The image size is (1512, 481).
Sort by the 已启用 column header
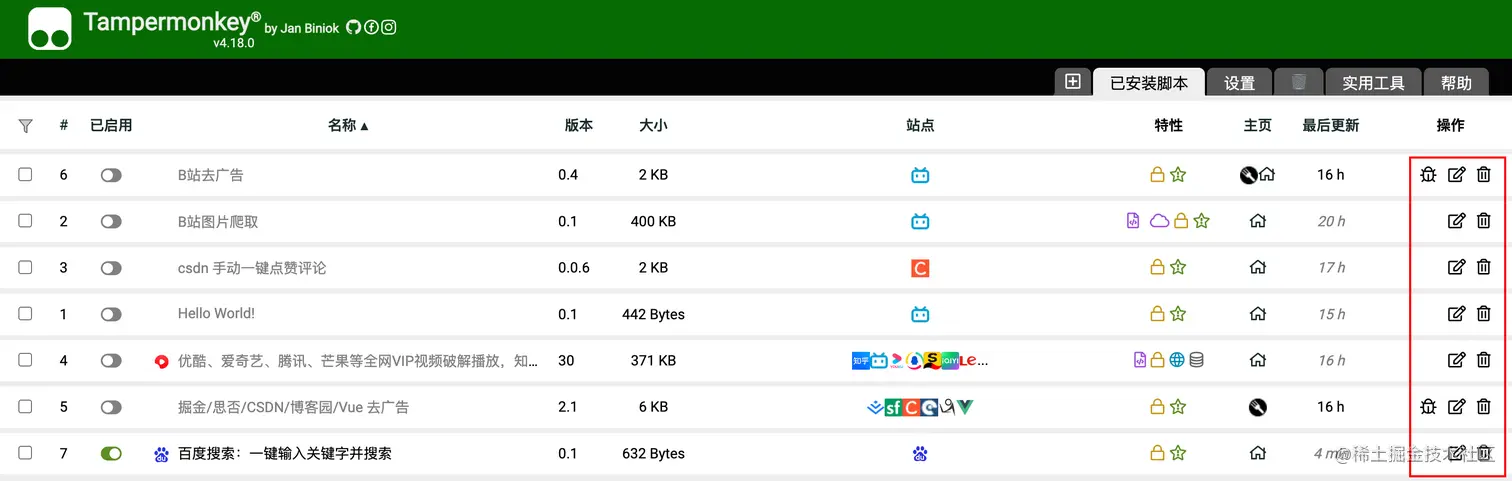tap(111, 126)
